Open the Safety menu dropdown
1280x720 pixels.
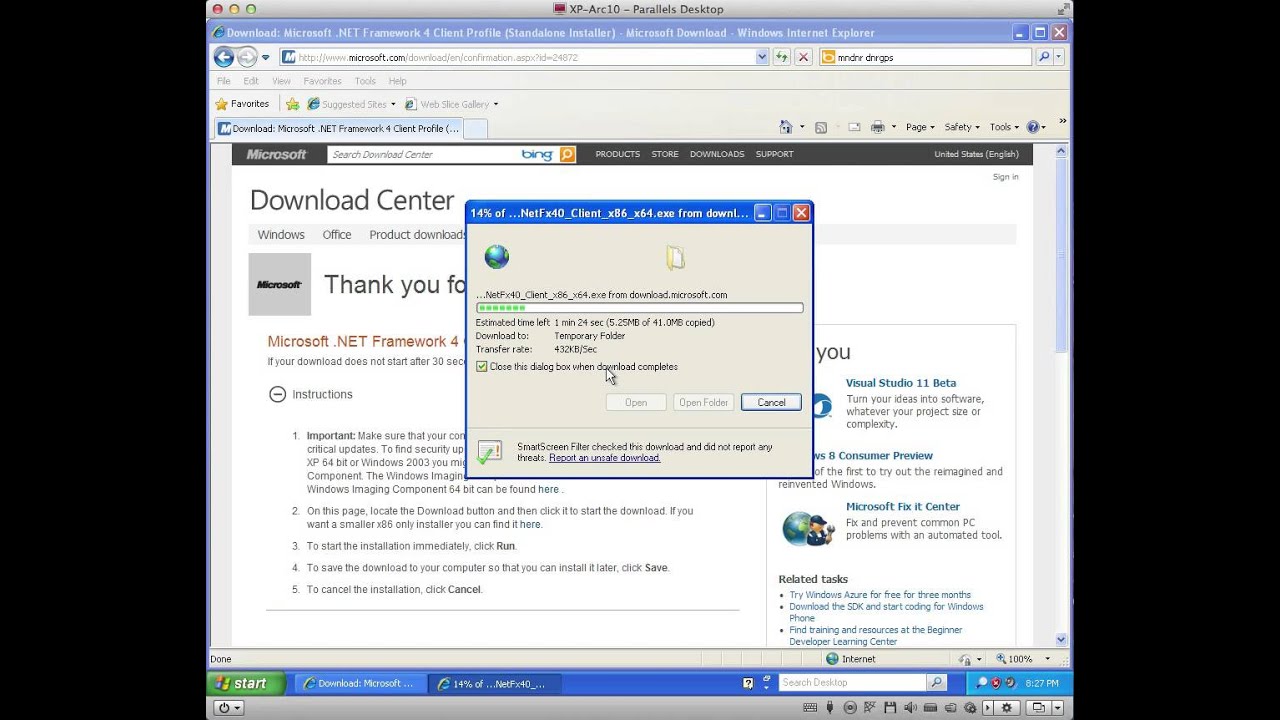[962, 127]
